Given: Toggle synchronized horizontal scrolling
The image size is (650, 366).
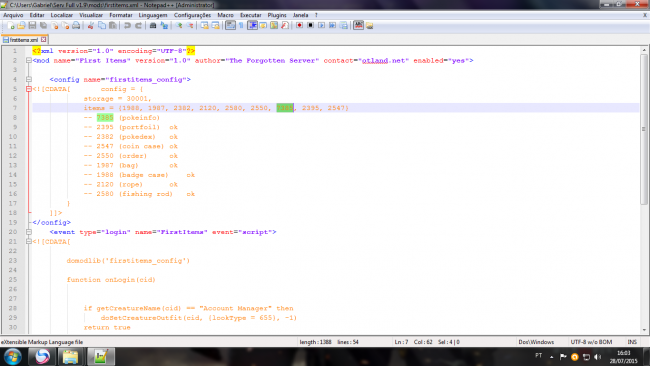Looking at the screenshot, I should pyautogui.click(x=216, y=26).
